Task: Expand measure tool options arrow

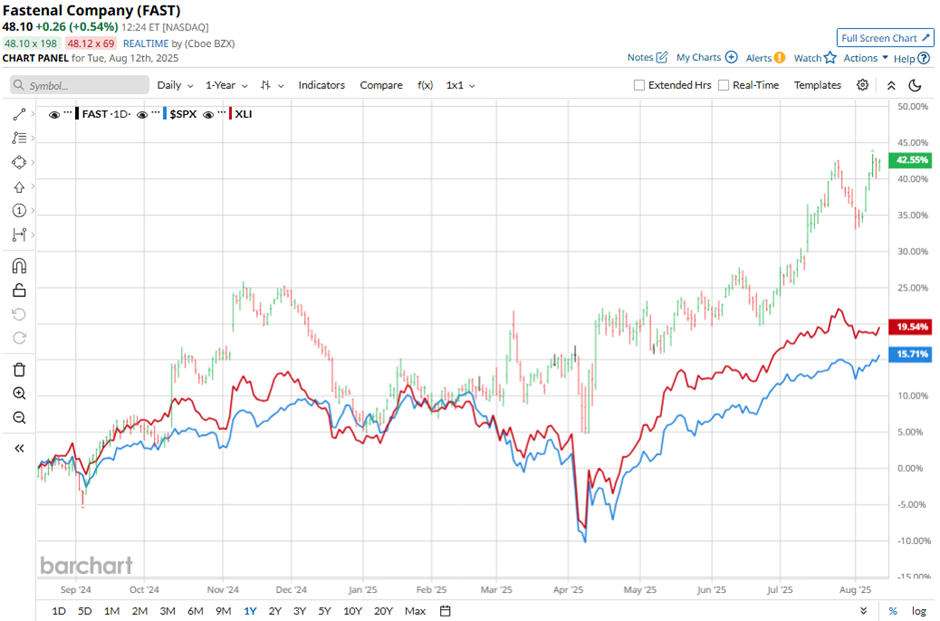Action: click(x=32, y=234)
